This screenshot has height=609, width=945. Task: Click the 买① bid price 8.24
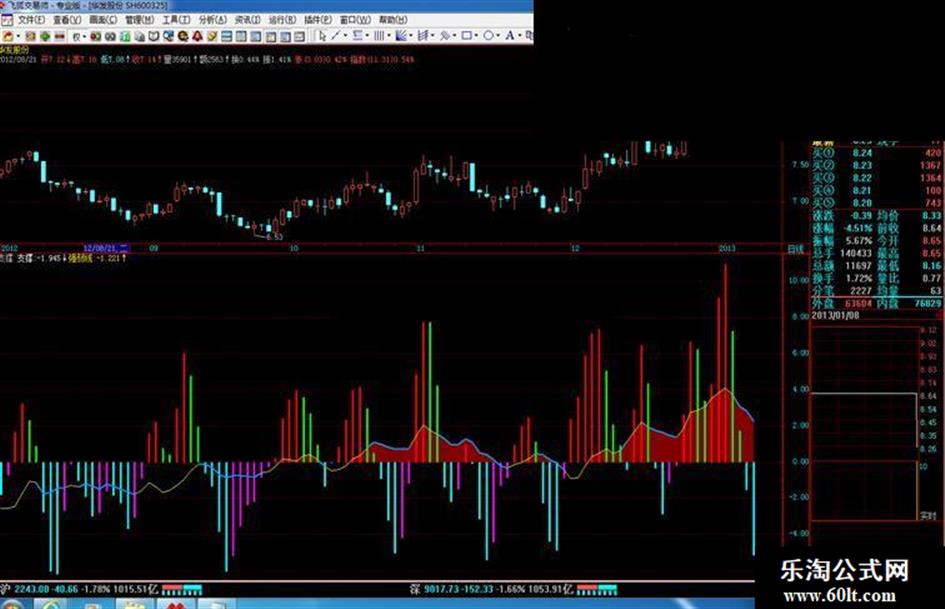tap(862, 153)
